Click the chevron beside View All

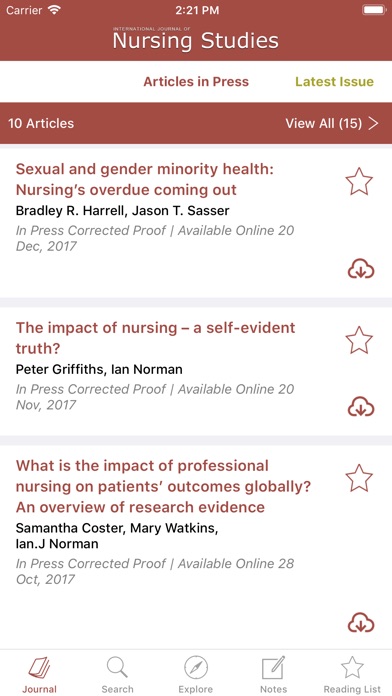(374, 123)
